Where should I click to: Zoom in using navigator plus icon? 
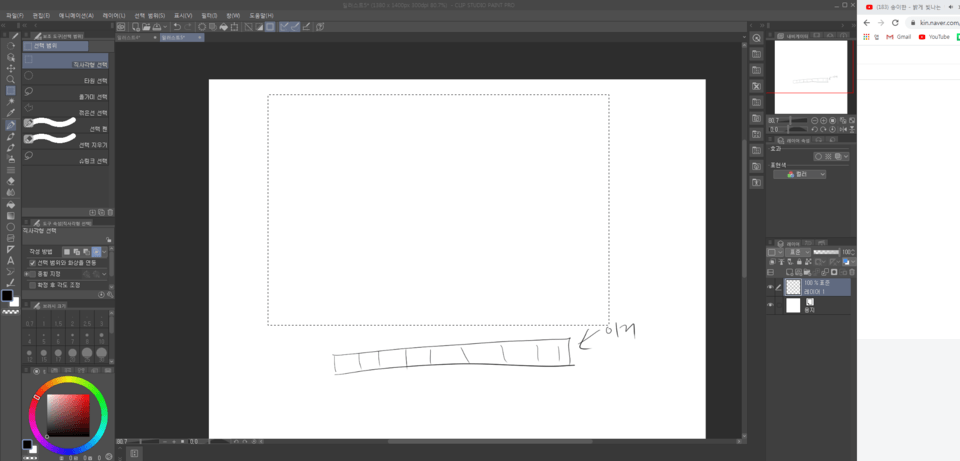(823, 121)
